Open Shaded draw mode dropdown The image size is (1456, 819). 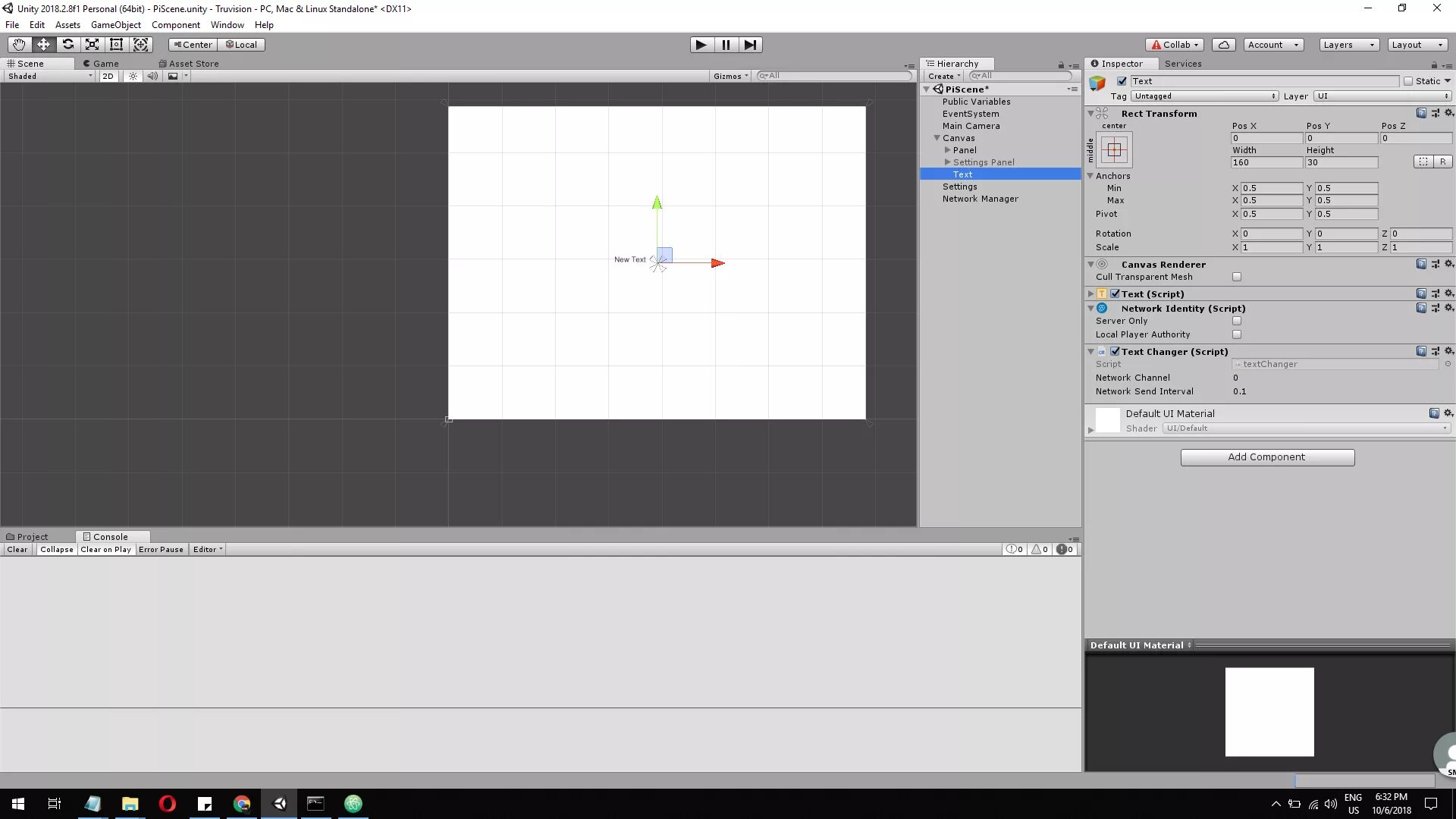pyautogui.click(x=49, y=76)
